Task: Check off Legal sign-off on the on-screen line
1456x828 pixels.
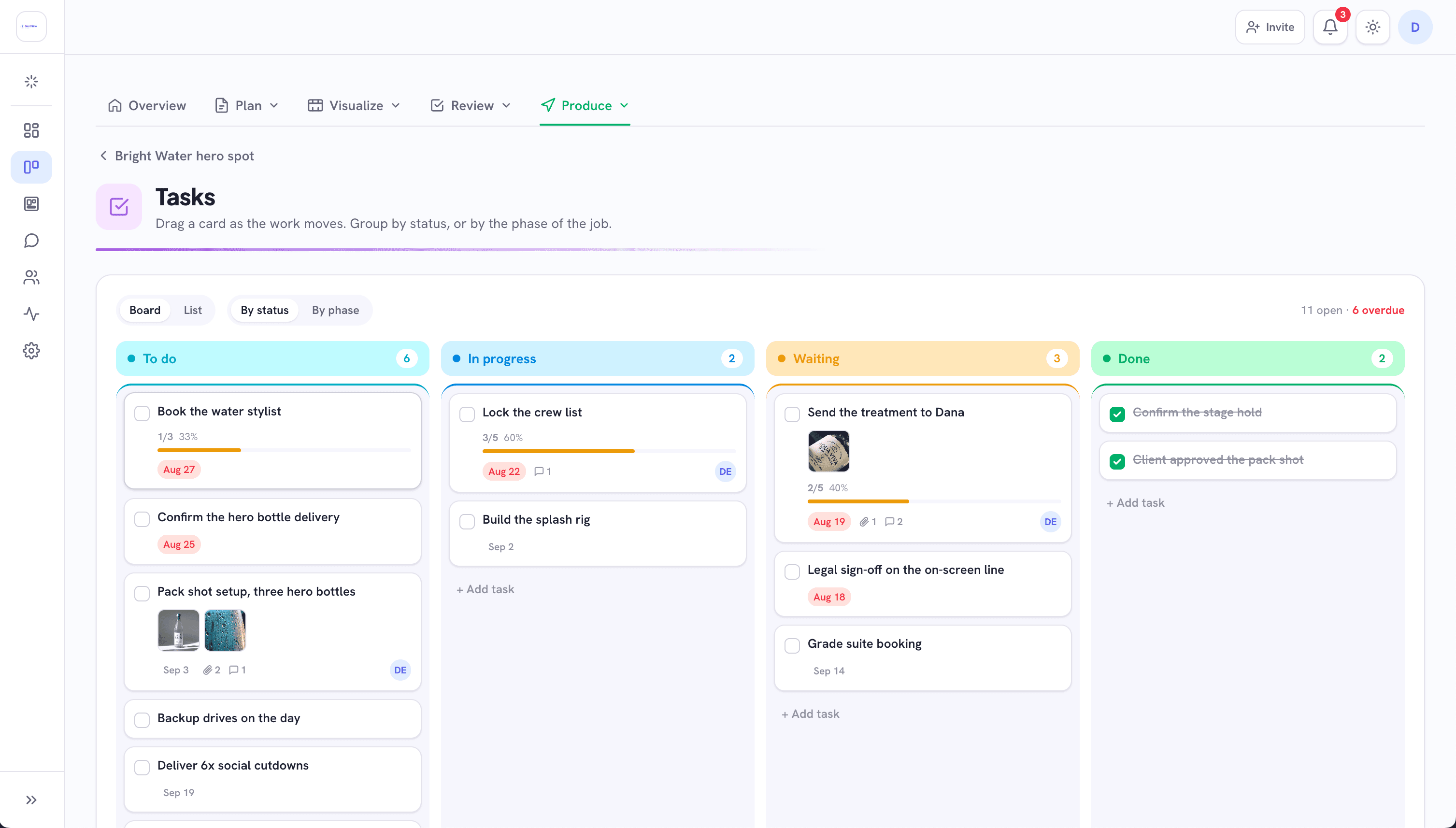Action: pyautogui.click(x=793, y=571)
